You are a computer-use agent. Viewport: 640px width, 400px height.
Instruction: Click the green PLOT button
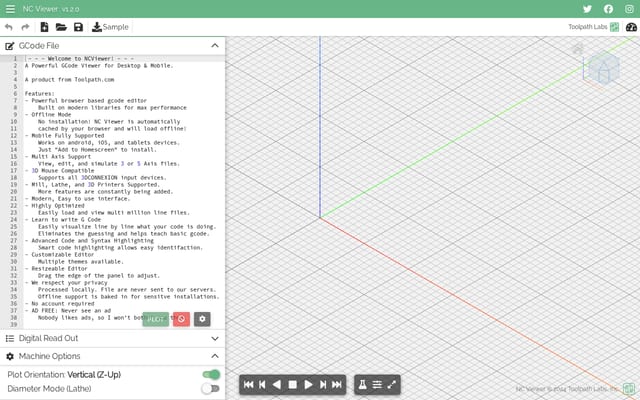coord(156,319)
